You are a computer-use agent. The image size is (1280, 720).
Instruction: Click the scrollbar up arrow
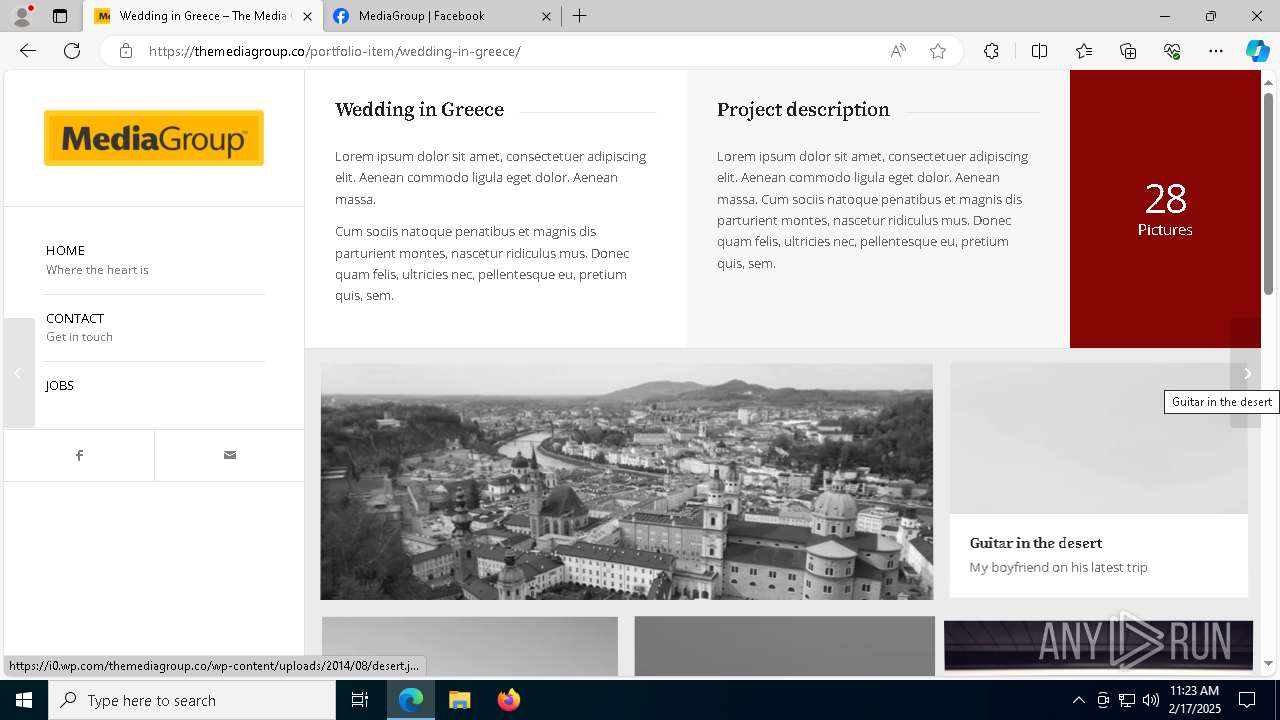(1269, 81)
